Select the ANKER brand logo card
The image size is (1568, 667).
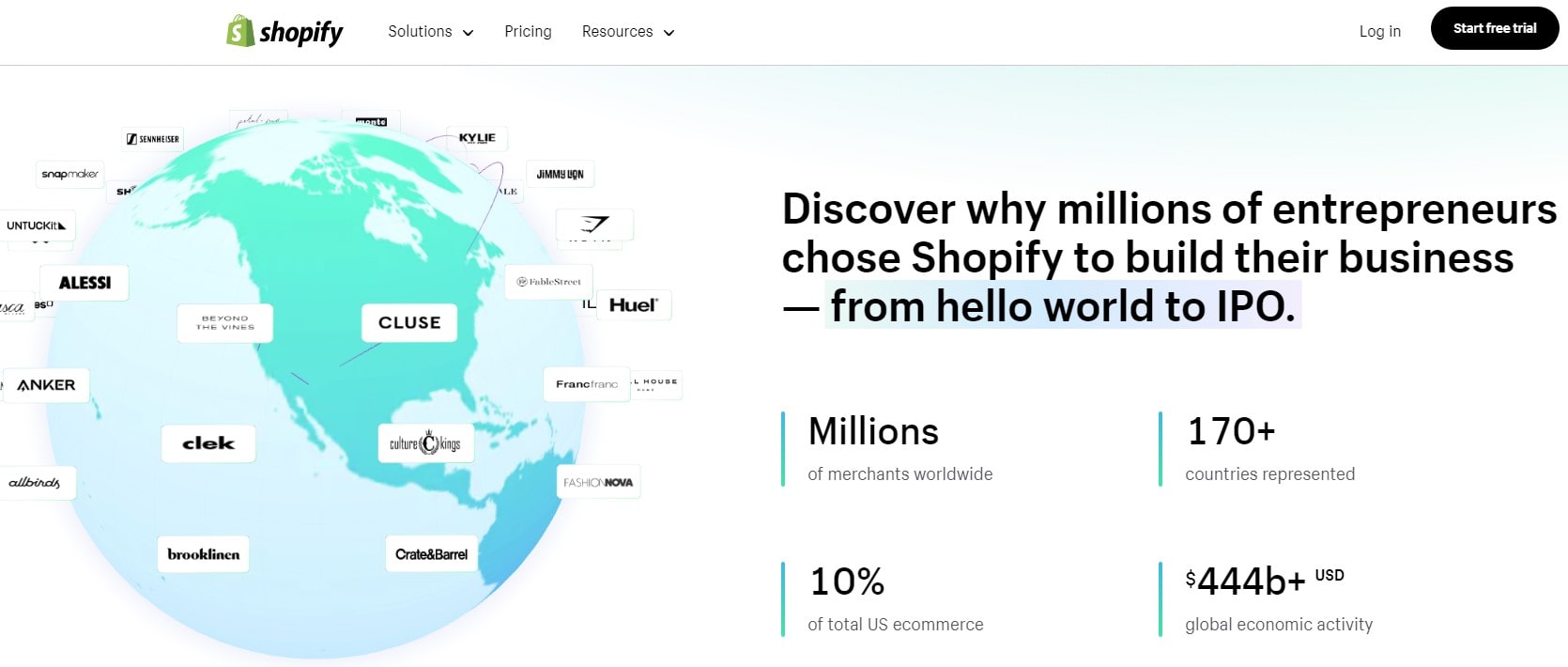(46, 385)
